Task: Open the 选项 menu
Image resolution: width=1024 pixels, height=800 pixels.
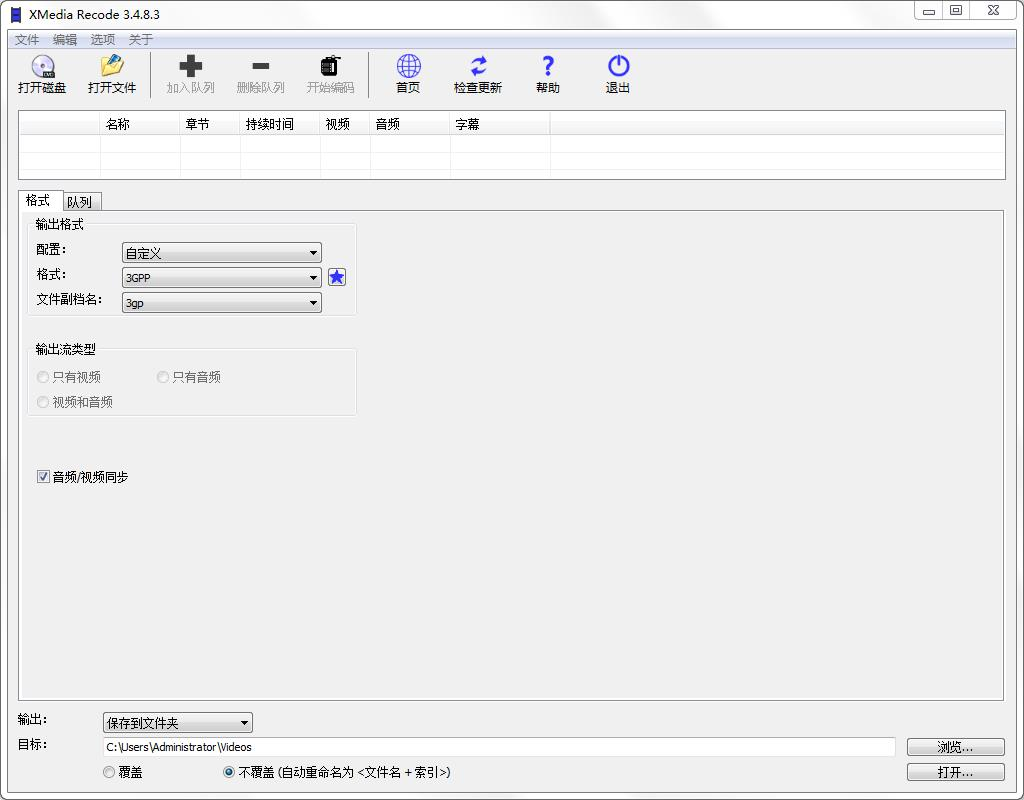Action: pos(101,39)
